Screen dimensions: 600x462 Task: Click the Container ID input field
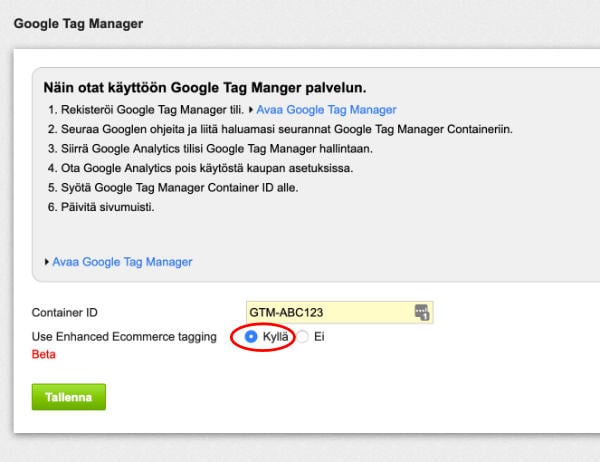(x=339, y=312)
